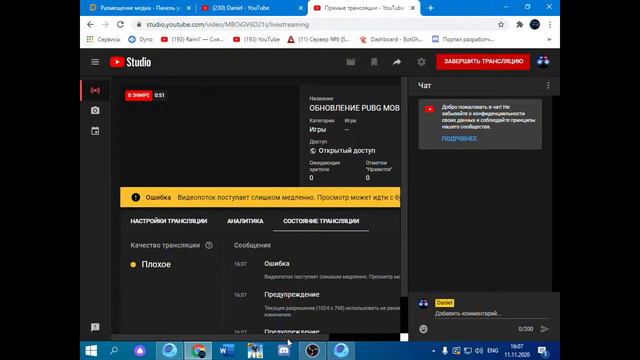
Task: Click Открытый доступ visibility setting
Action: coord(342,151)
